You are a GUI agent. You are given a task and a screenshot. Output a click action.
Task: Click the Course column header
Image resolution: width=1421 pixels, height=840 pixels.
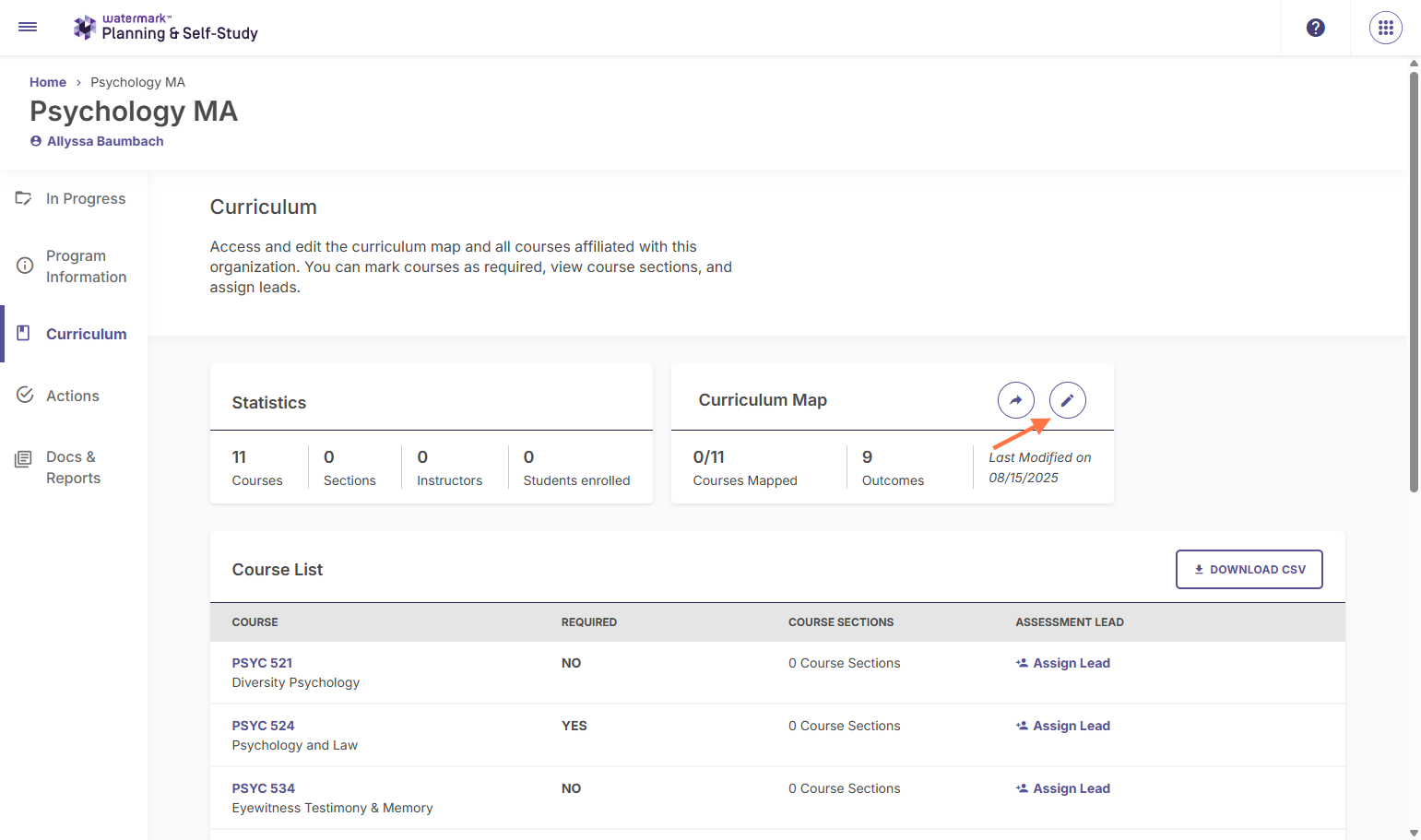click(255, 622)
